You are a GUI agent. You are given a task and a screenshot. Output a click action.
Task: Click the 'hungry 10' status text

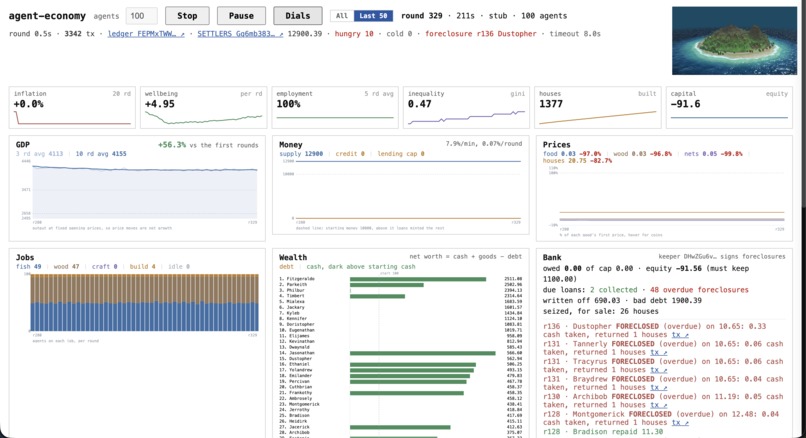coord(354,34)
